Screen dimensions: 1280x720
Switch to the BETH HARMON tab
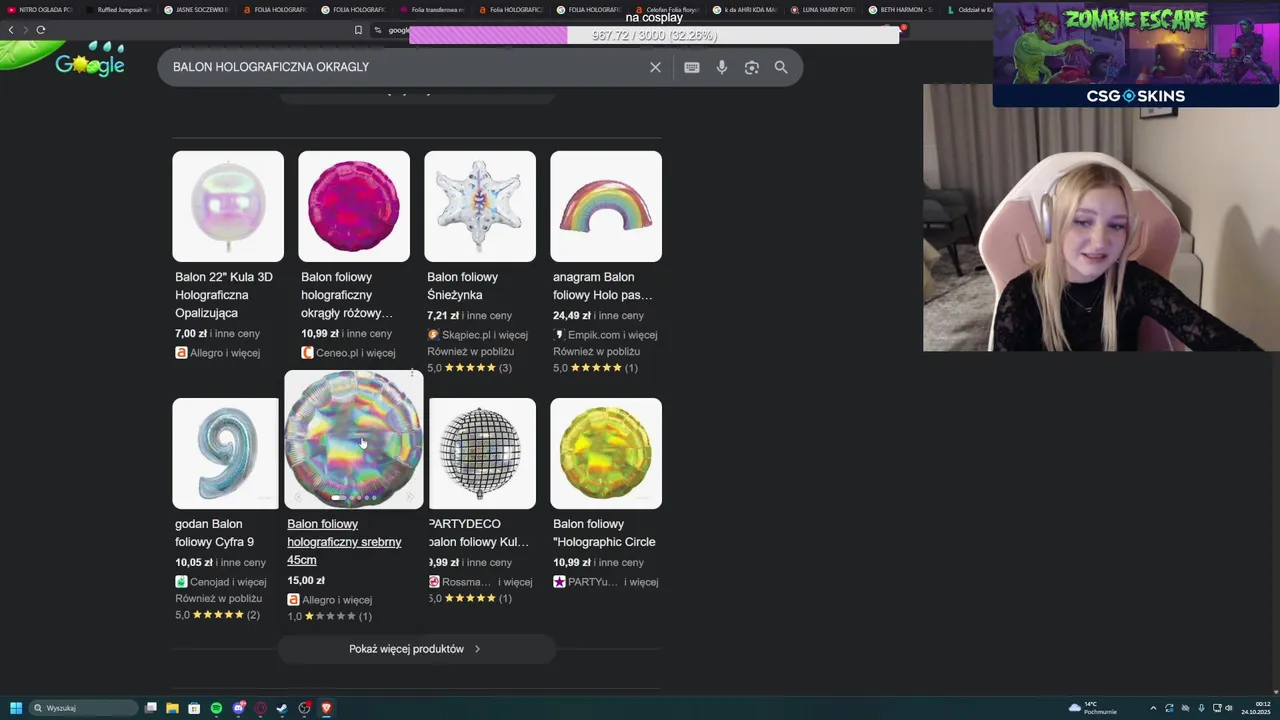900,9
